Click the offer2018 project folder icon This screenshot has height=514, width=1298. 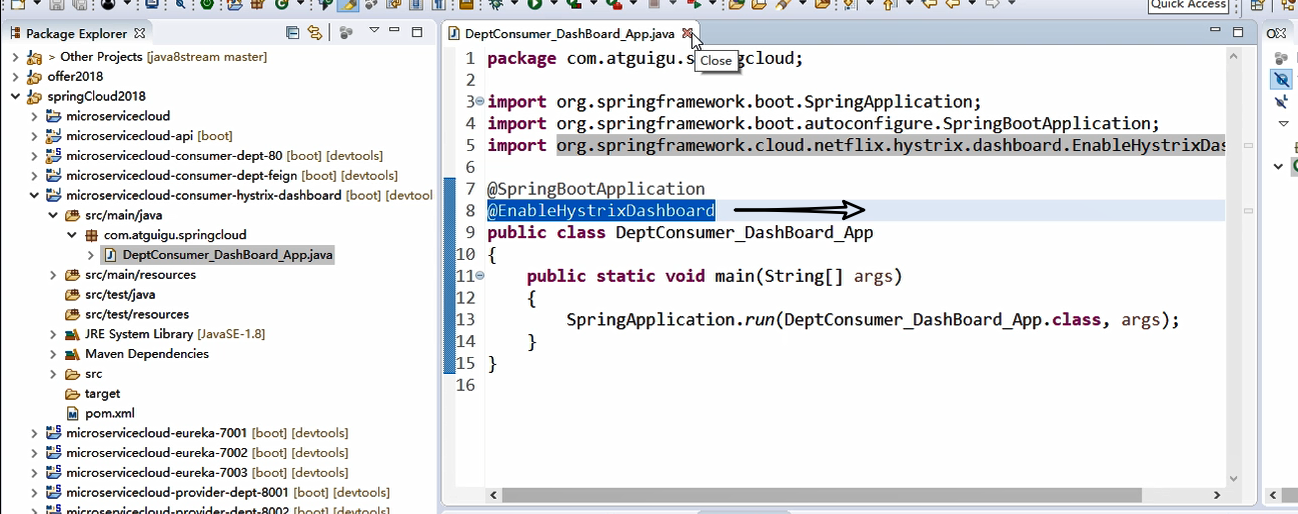(x=35, y=76)
